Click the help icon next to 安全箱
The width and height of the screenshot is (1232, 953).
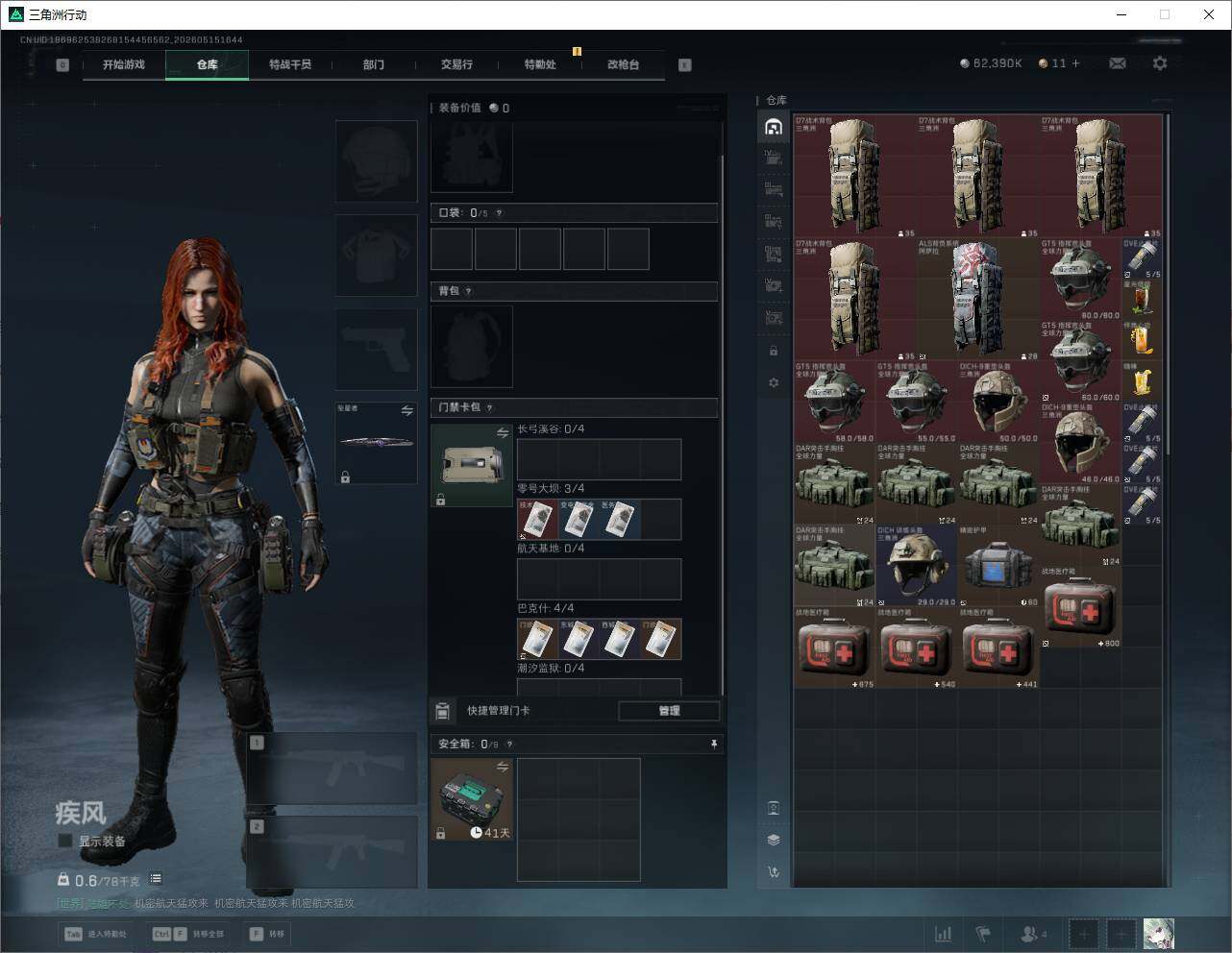[509, 744]
